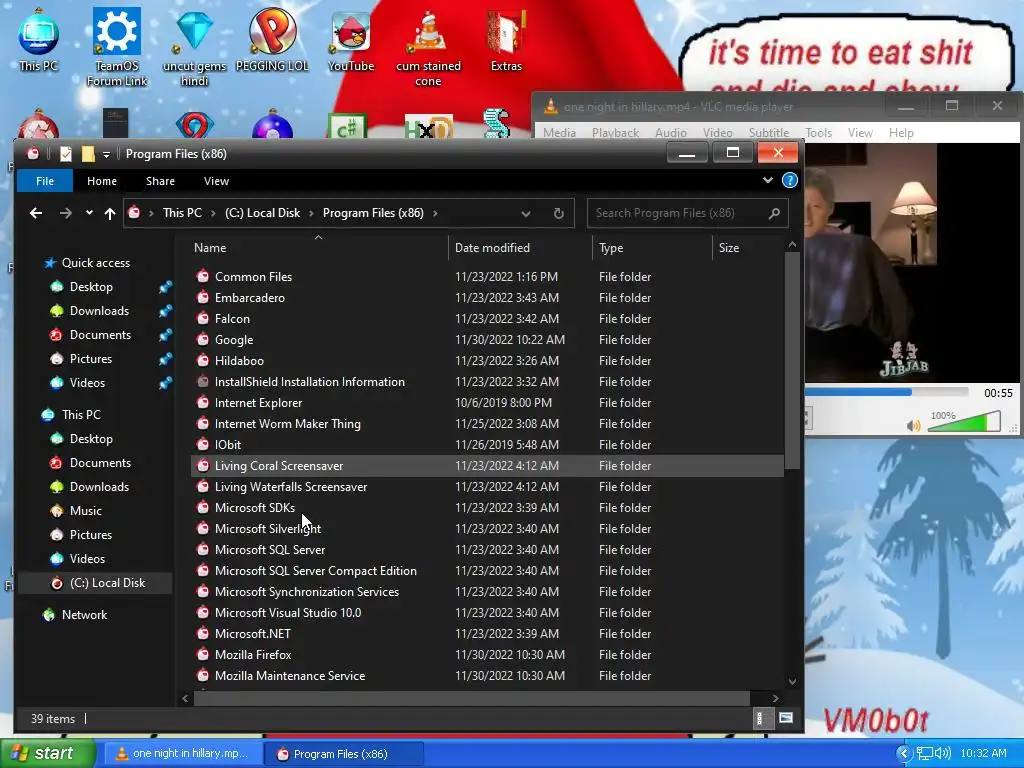Switch to large icons view in status bar
This screenshot has width=1024, height=768.
[x=786, y=718]
